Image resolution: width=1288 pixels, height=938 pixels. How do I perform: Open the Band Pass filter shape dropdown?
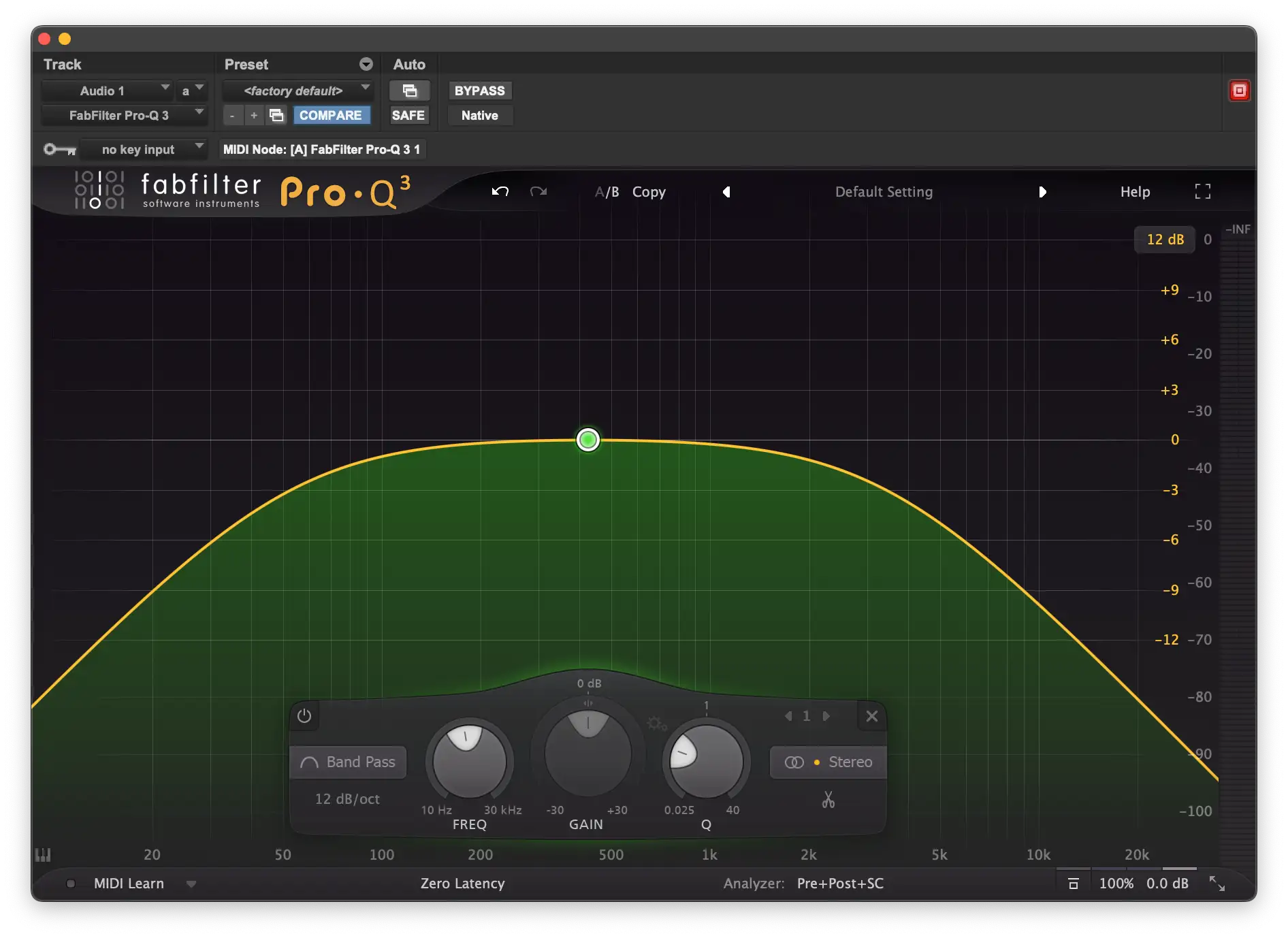pos(349,762)
